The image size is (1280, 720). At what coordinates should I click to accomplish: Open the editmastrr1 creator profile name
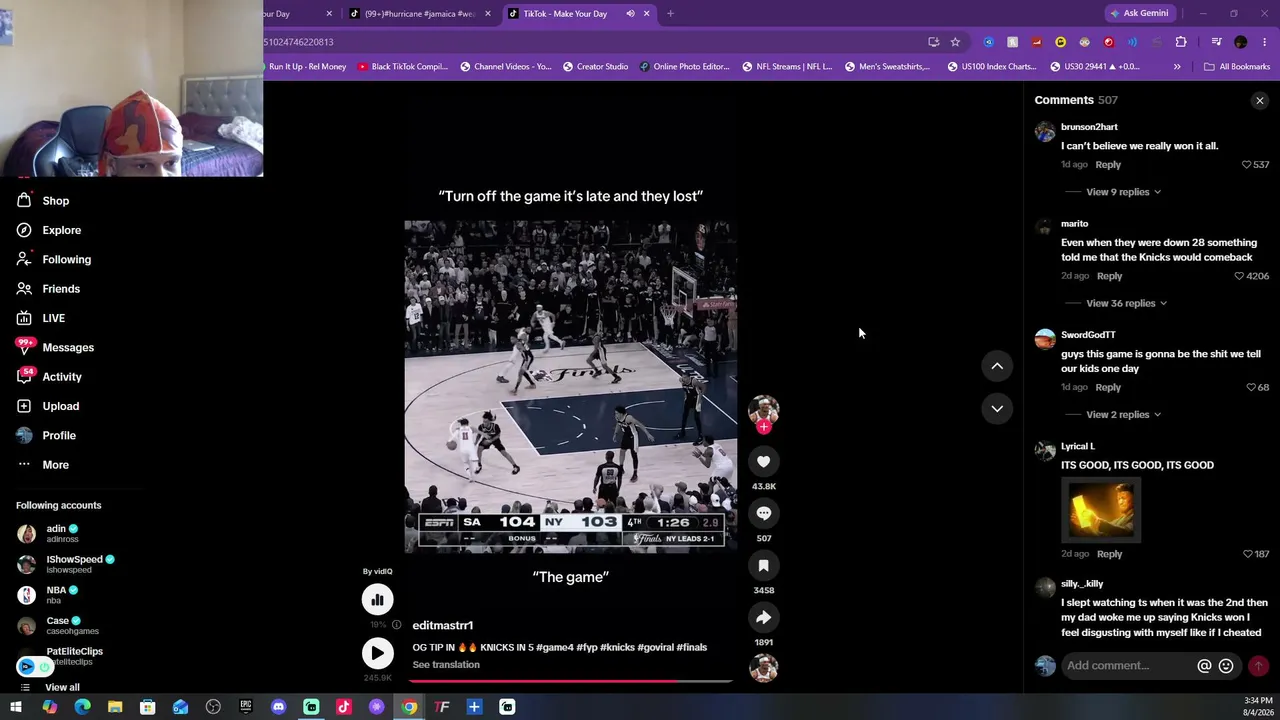(443, 625)
